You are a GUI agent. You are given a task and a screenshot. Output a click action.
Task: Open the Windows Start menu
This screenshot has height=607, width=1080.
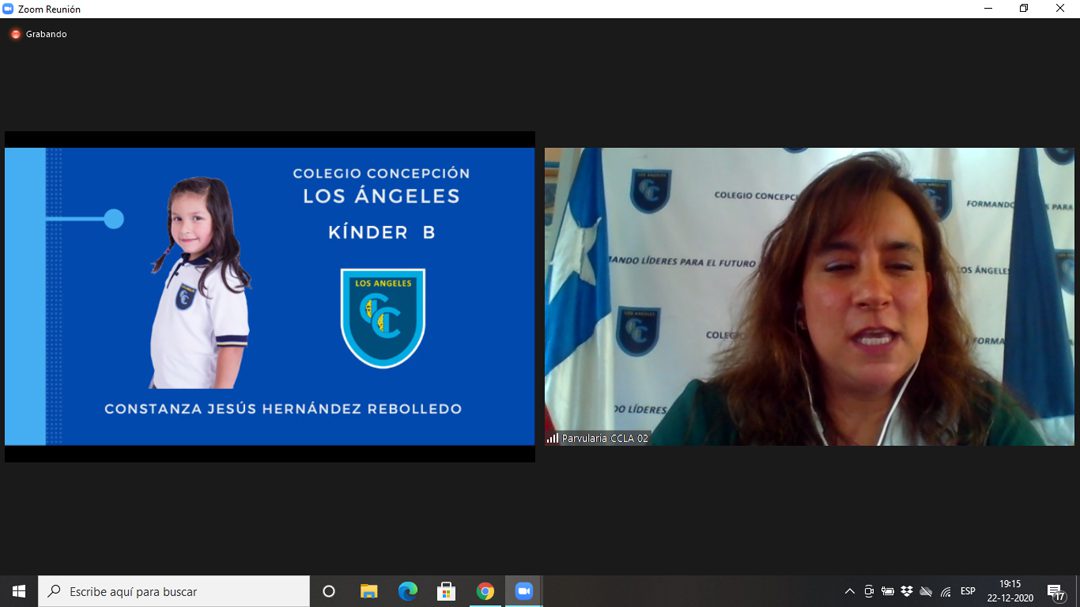pos(18,591)
